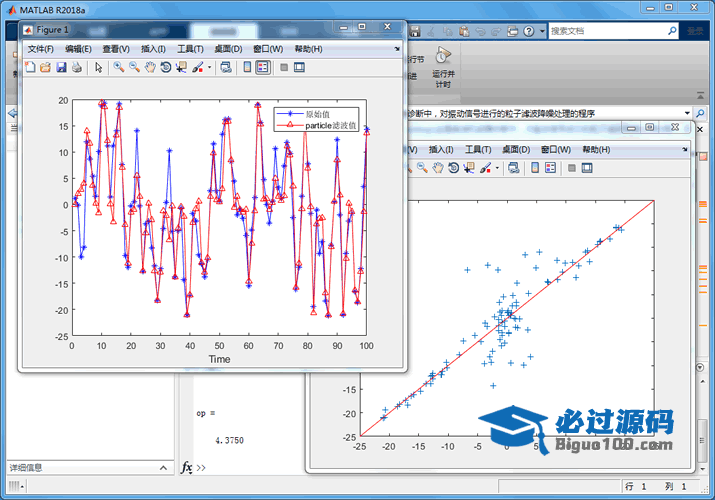
Task: Click the particle滤波值 legend entry
Action: tap(330, 126)
